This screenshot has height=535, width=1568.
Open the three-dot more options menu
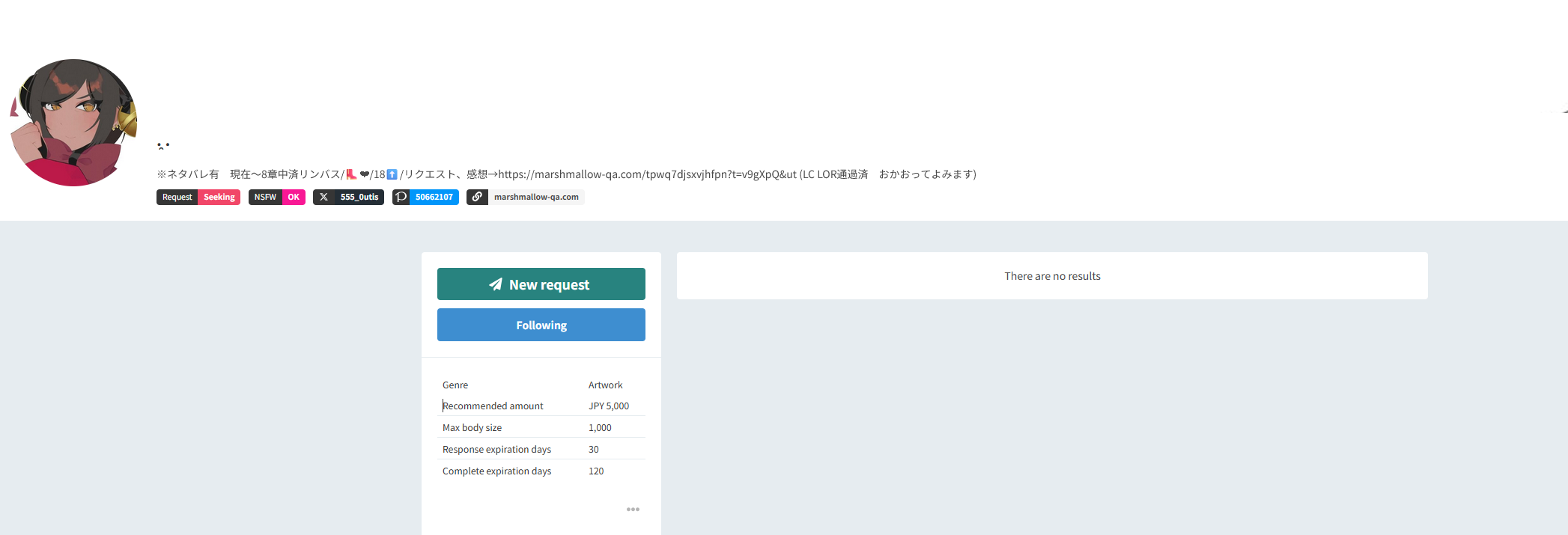633,510
